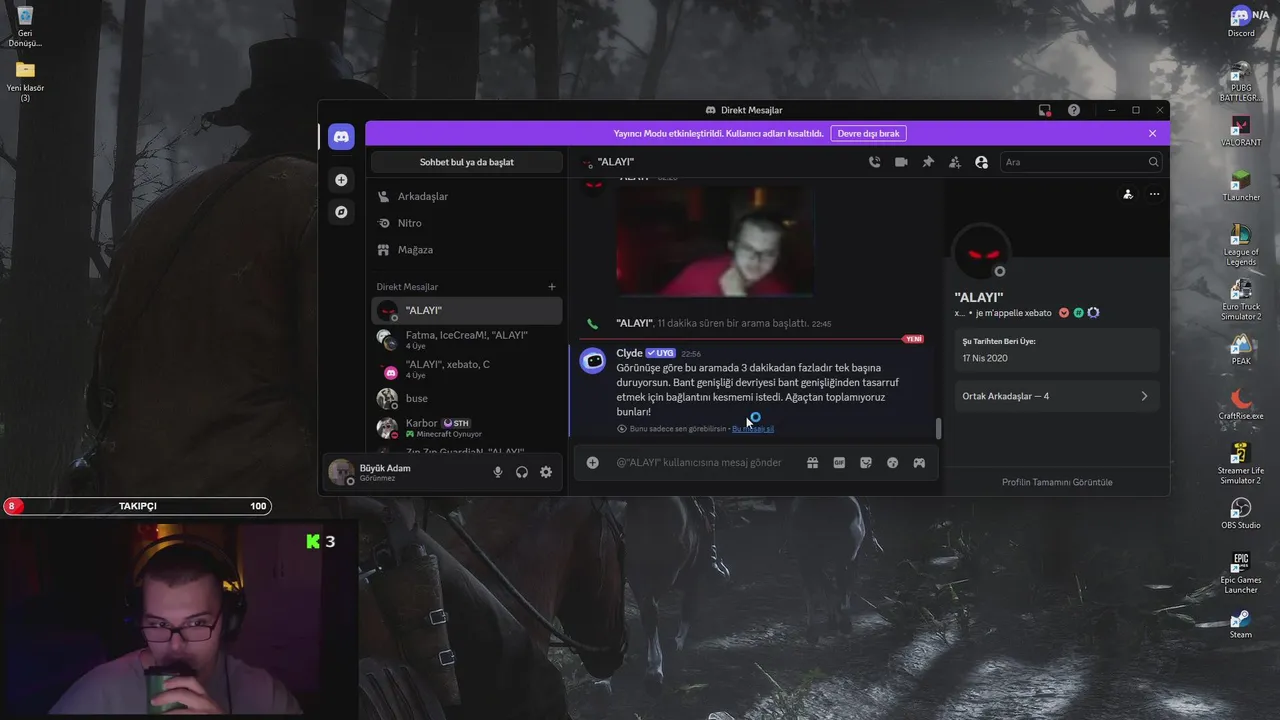This screenshot has width=1280, height=720.
Task: Start a video call in Discord header
Action: (x=901, y=162)
